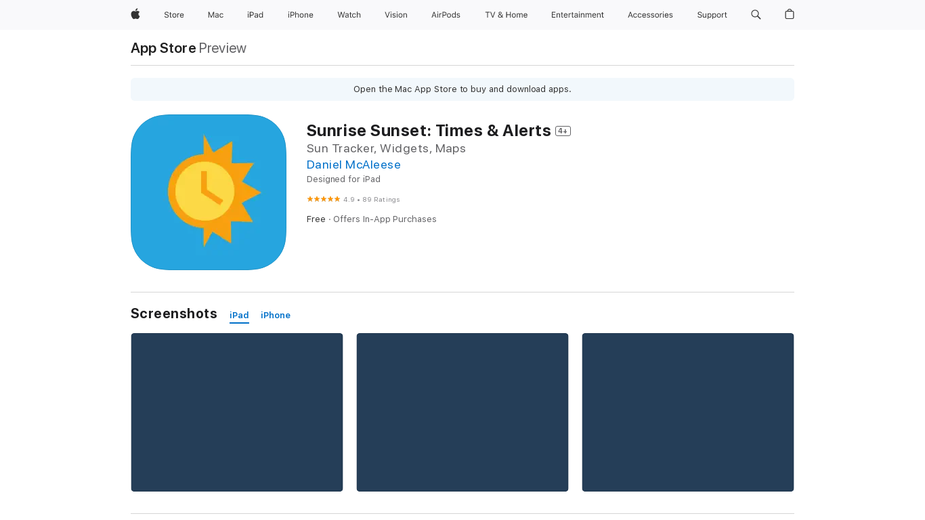Image resolution: width=925 pixels, height=520 pixels.
Task: Click the Sunrise Sunset app icon
Action: 208,192
